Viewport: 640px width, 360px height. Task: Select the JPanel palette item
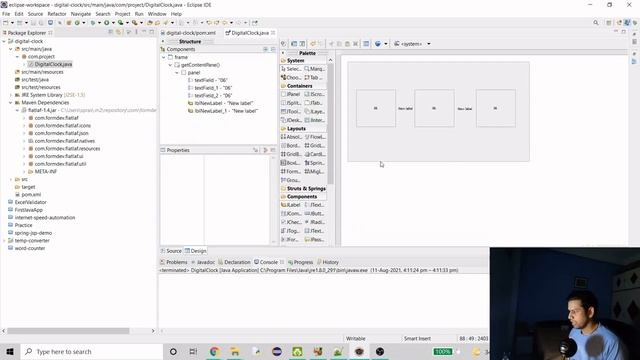[291, 94]
